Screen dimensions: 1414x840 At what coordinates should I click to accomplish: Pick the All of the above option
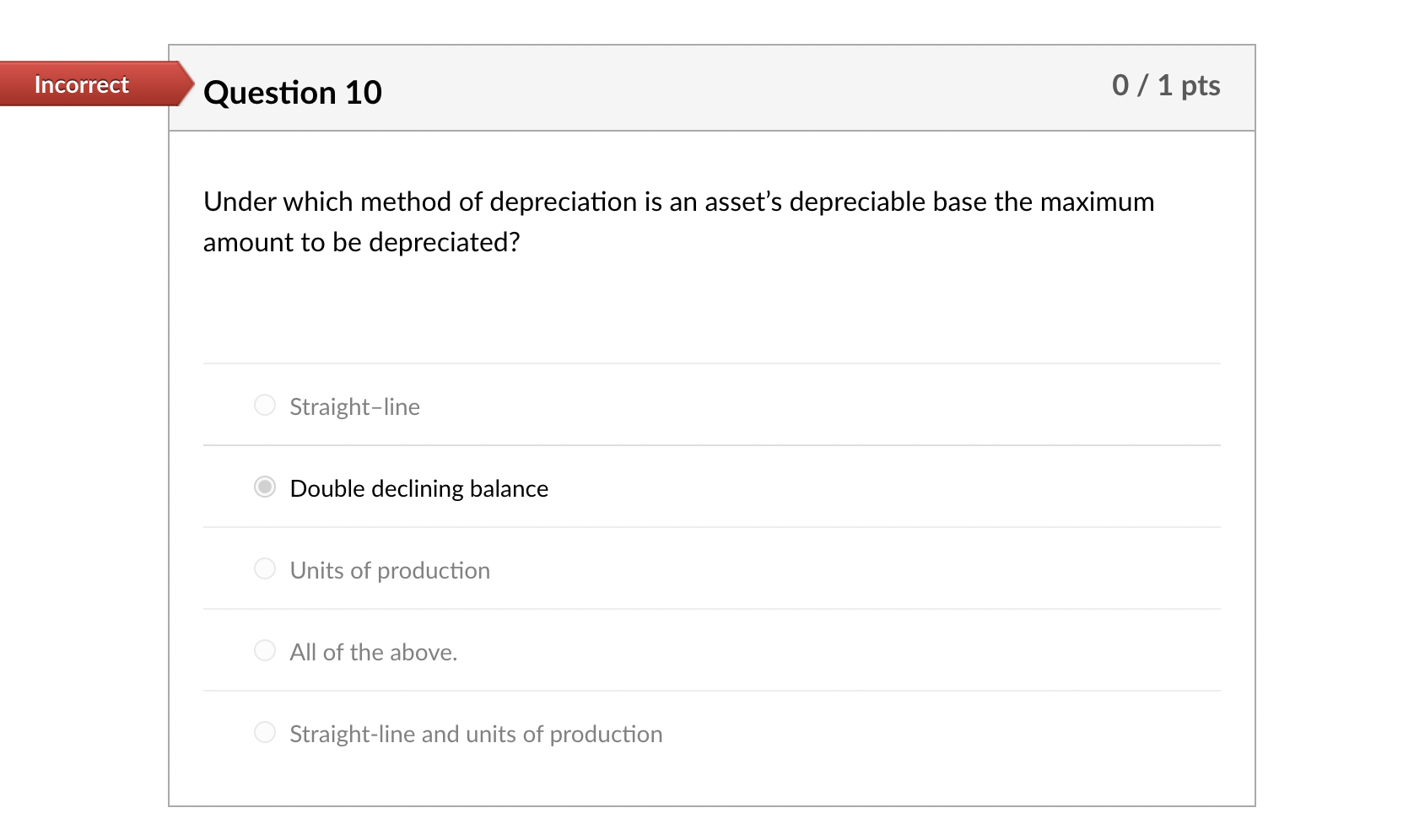(264, 650)
